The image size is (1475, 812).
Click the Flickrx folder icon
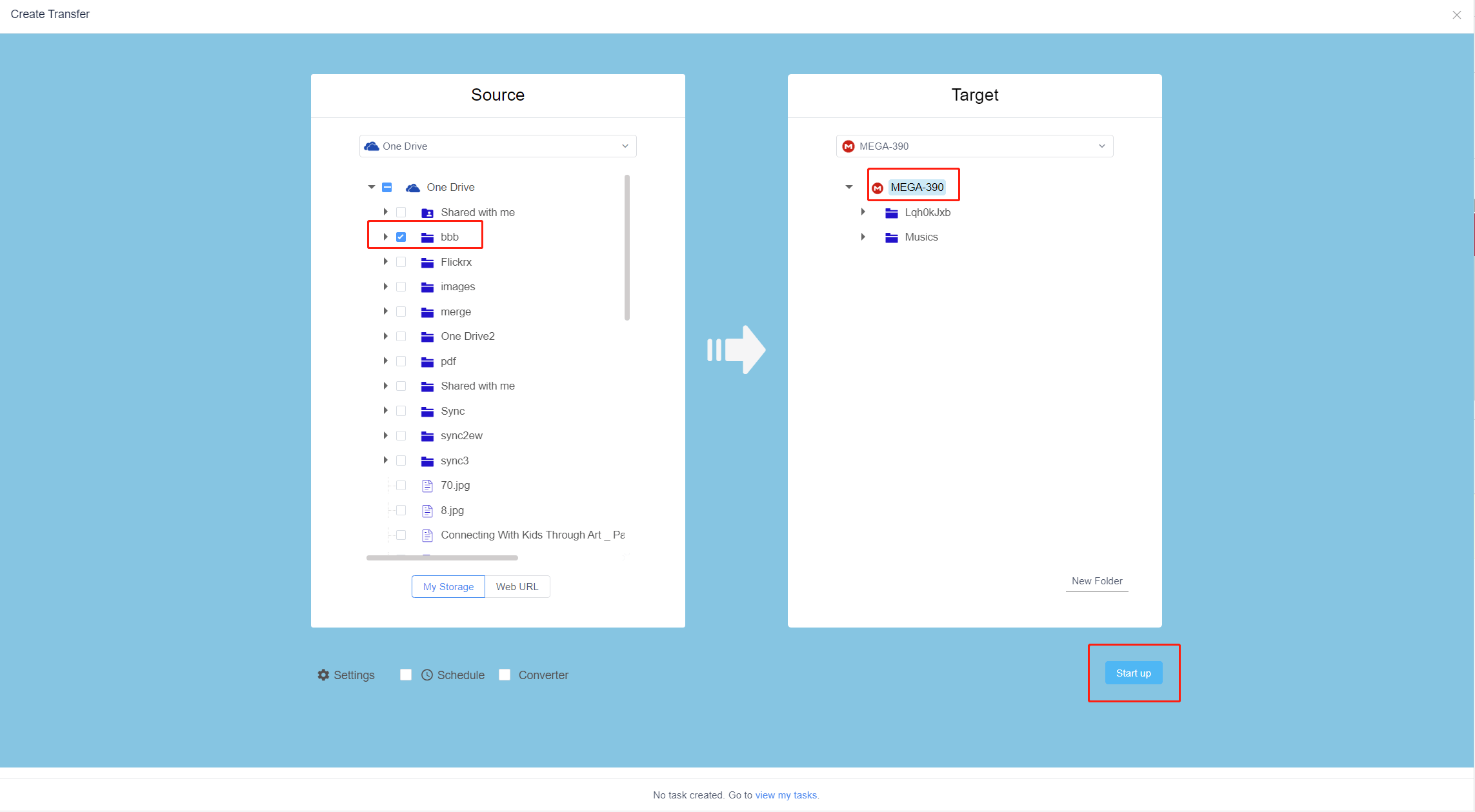(x=426, y=262)
